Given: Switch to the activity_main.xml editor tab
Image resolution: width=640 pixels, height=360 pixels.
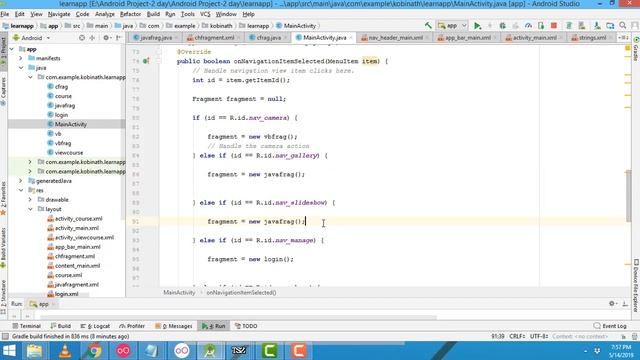Looking at the screenshot, I should [x=534, y=38].
